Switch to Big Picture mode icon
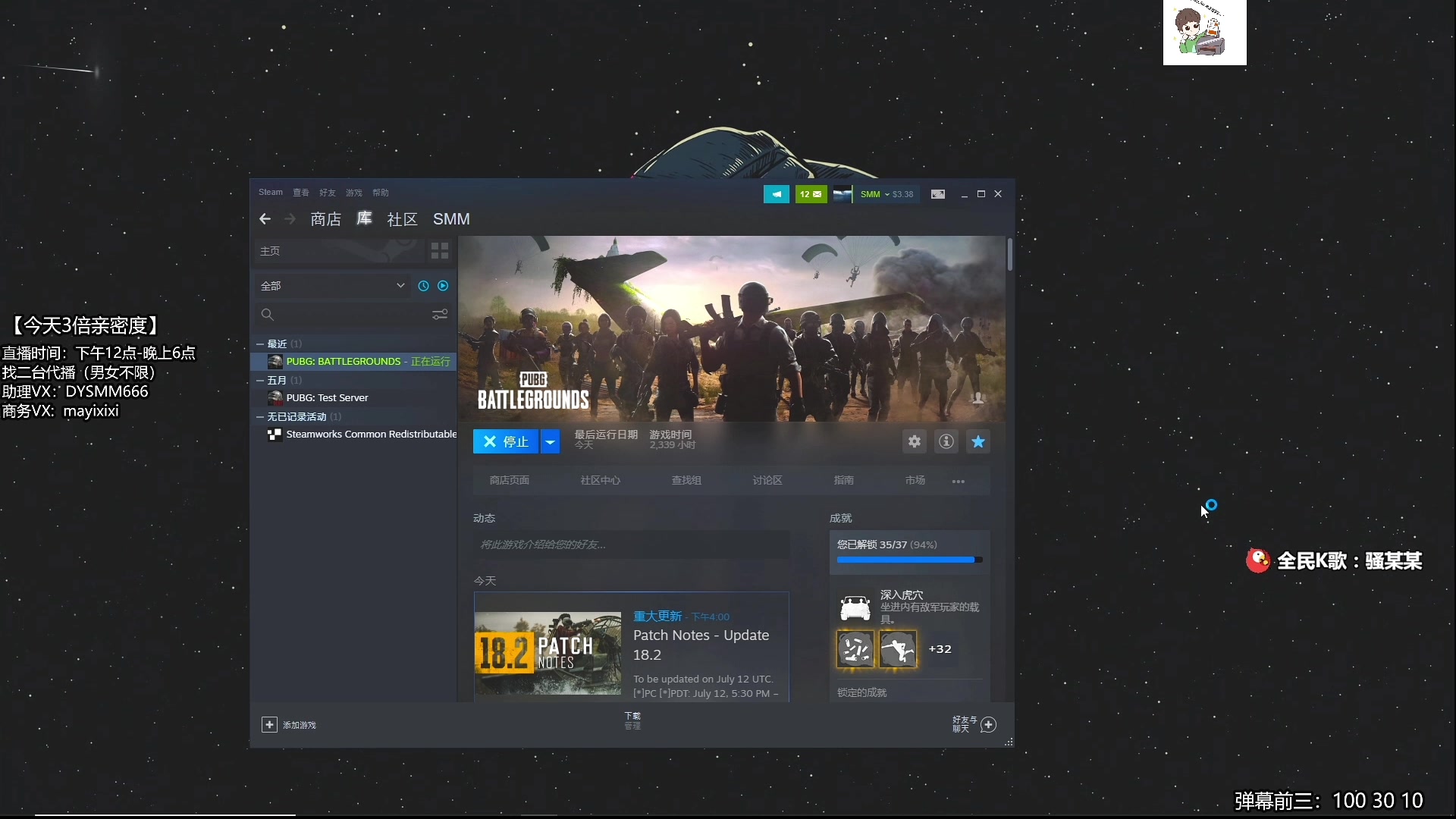1456x819 pixels. [x=938, y=194]
